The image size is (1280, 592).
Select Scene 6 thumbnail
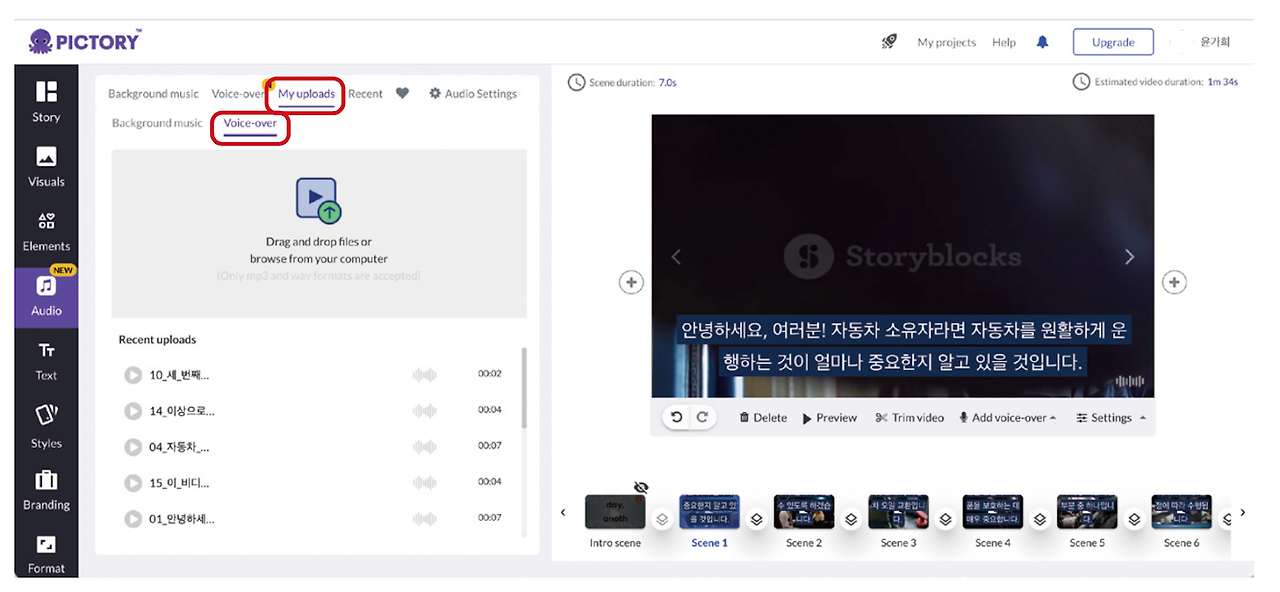1181,512
